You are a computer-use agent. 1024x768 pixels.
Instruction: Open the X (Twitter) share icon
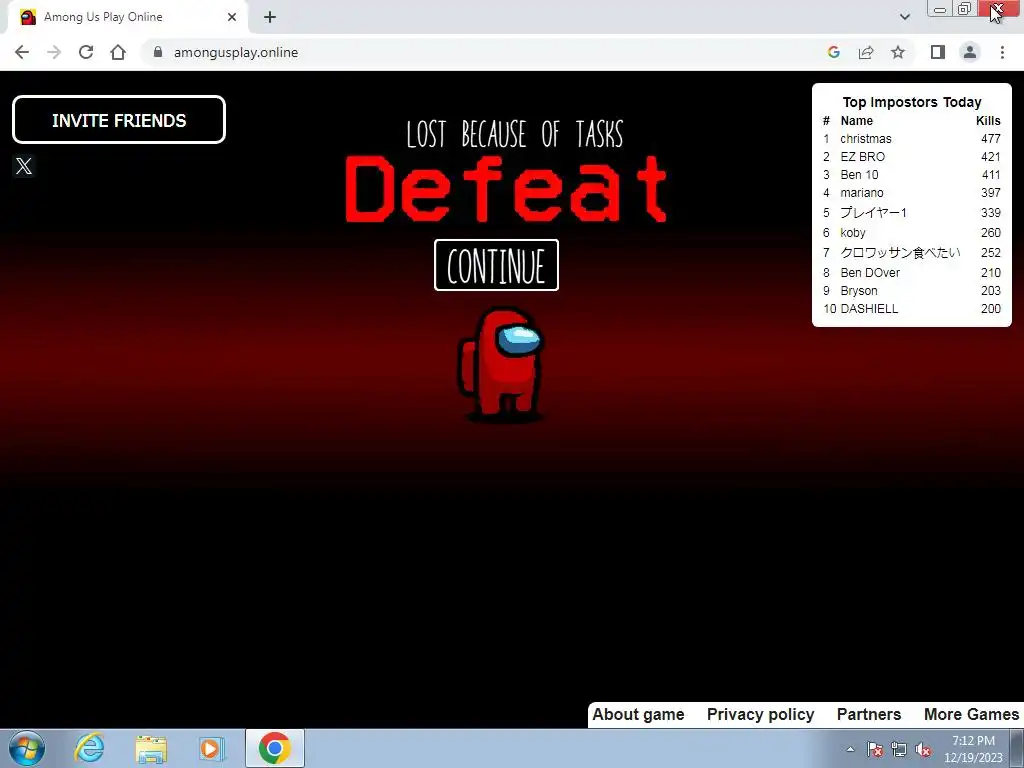(x=24, y=166)
